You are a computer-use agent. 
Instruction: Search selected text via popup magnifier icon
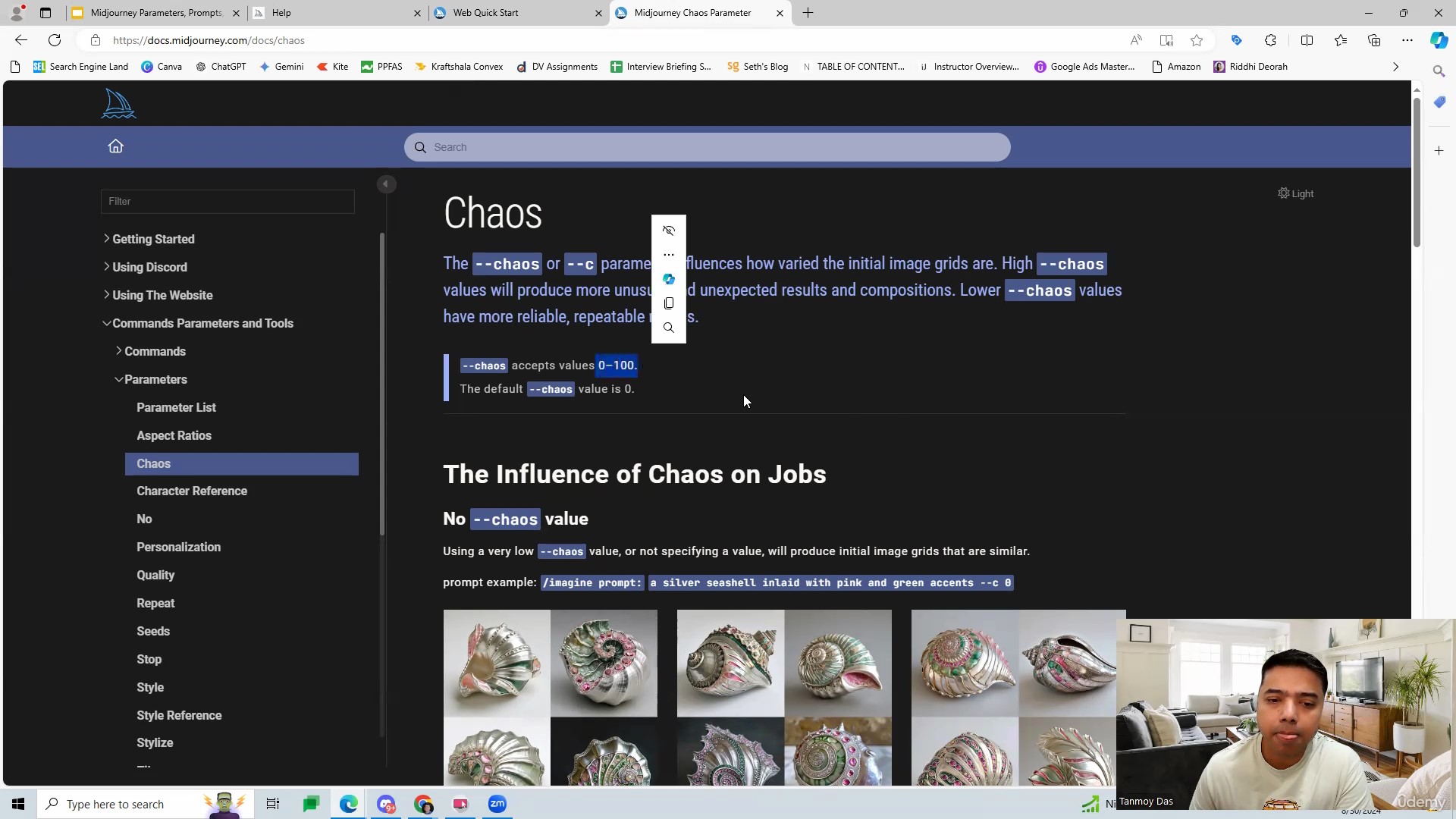pyautogui.click(x=668, y=328)
